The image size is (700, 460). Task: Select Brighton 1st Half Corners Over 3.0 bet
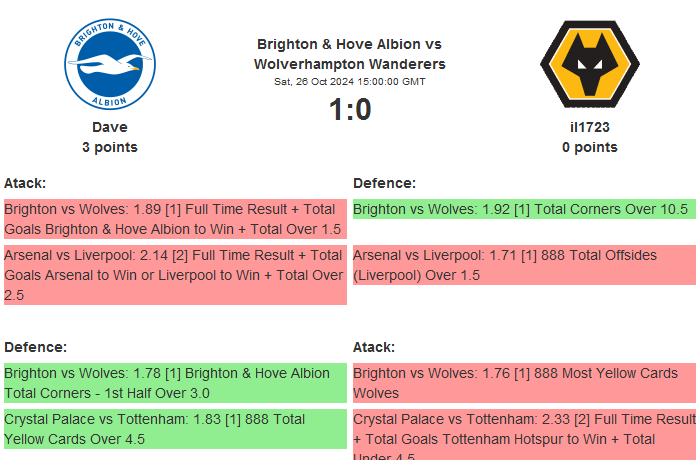tap(174, 383)
